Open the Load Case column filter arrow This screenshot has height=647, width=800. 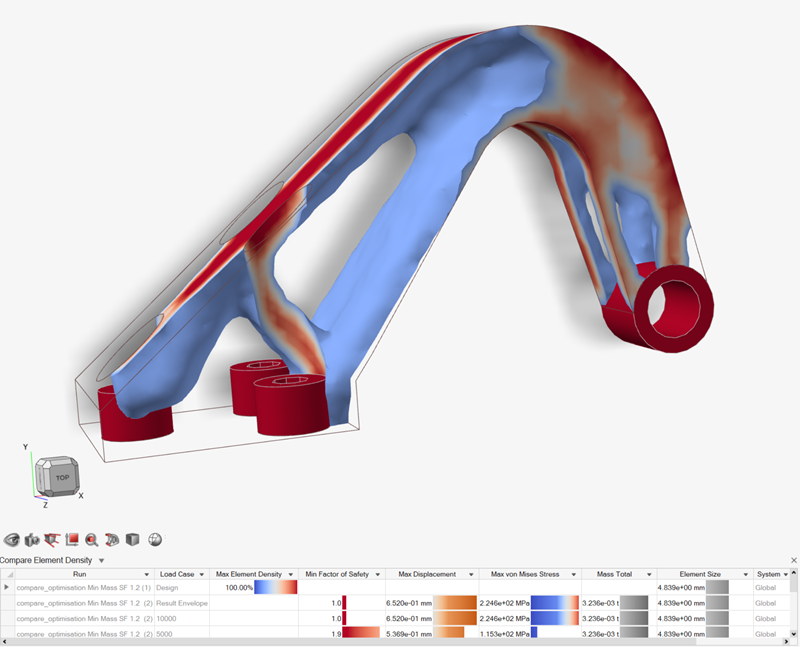(x=204, y=574)
